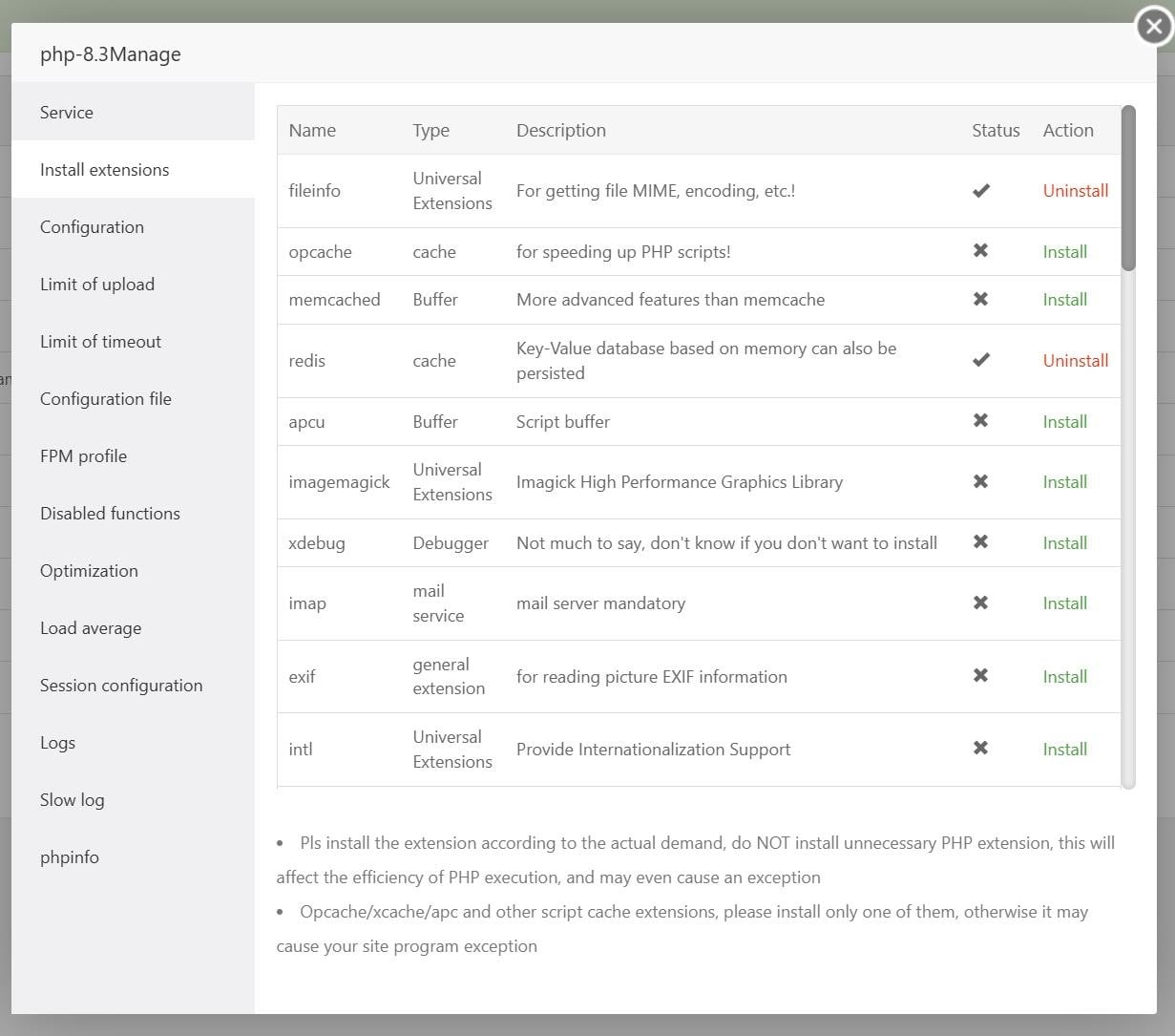Open the Slow log tab

coord(73,800)
